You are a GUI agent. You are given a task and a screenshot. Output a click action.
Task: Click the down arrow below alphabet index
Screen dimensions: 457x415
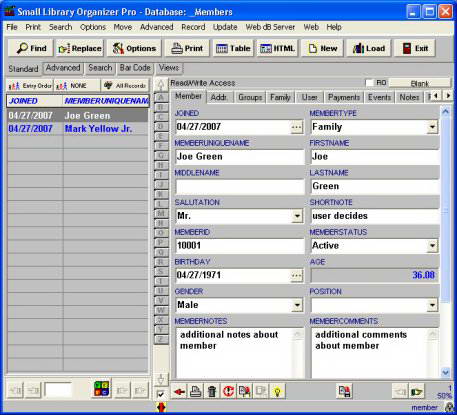(161, 379)
